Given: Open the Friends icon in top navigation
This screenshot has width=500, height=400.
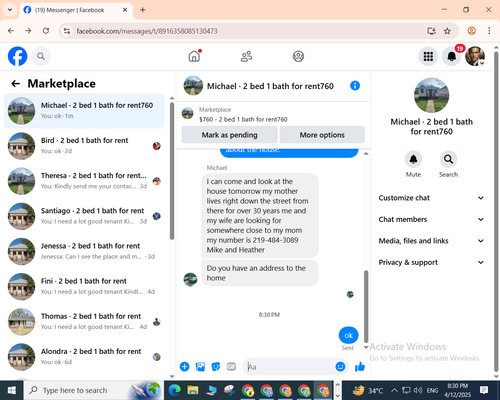Looking at the screenshot, I should [246, 56].
